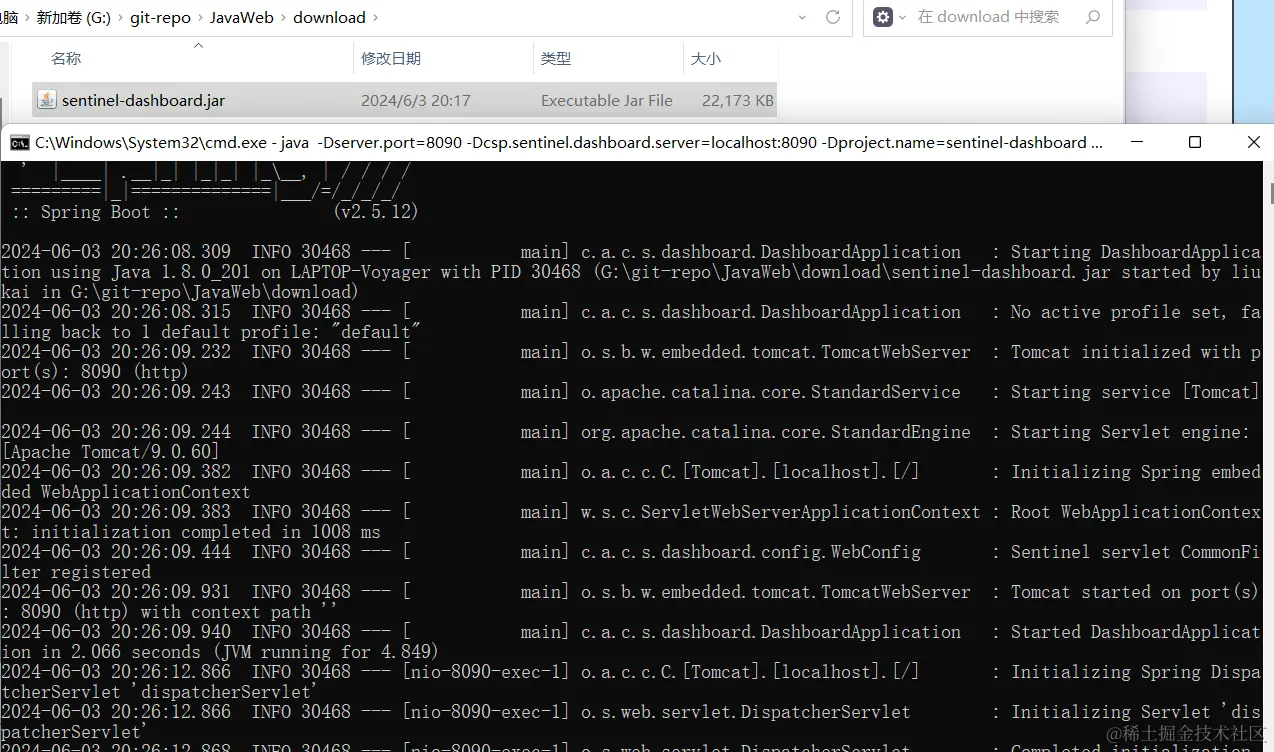Click the cmd.exe vertical scrollbar thumb
This screenshot has height=752, width=1274.
1270,192
